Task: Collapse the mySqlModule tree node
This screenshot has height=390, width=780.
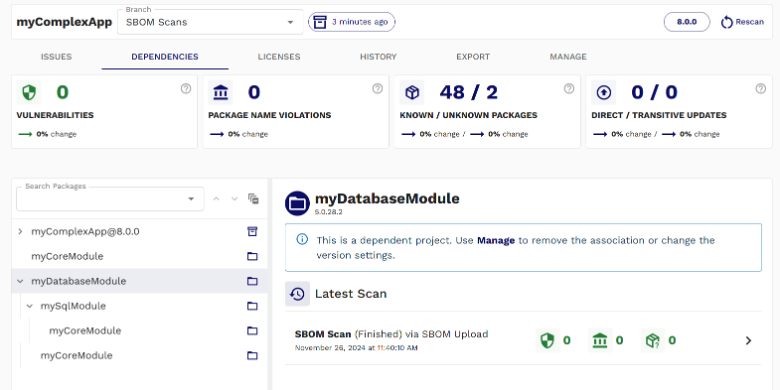Action: pos(29,306)
